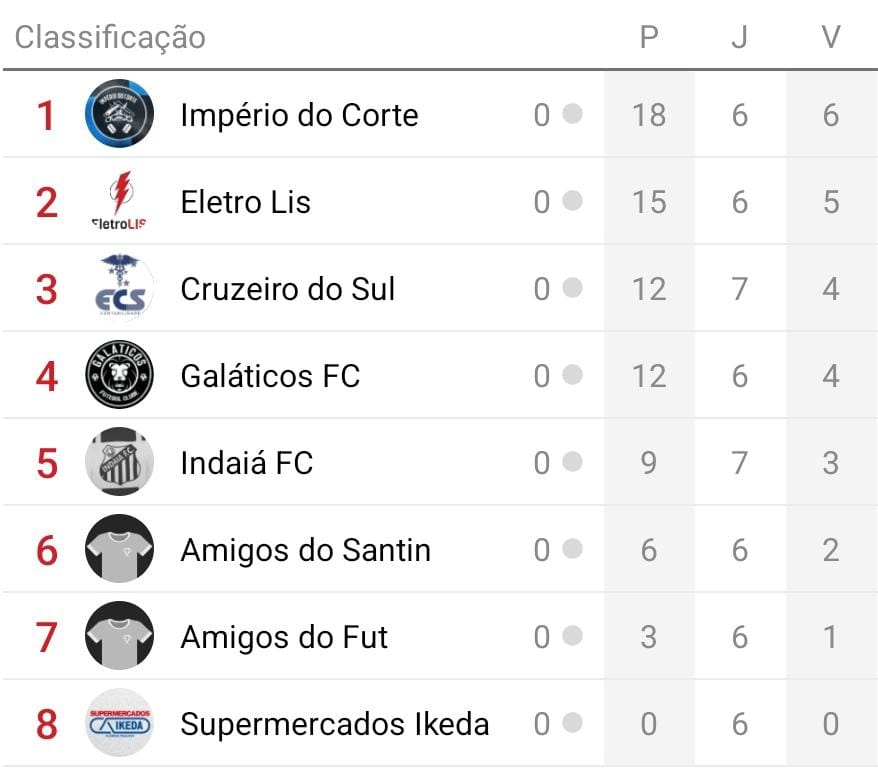Image resolution: width=878 pixels, height=768 pixels.
Task: Click the Império do Corte team logo
Action: 119,115
